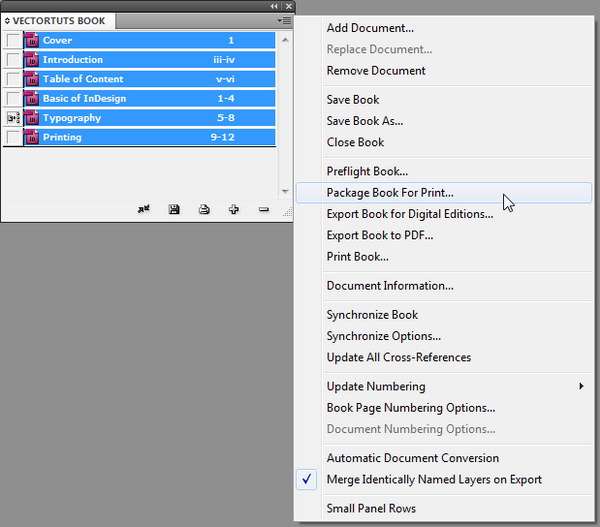This screenshot has height=527, width=600.
Task: Click the Synchronize styles icon in Book panel
Action: tap(144, 209)
